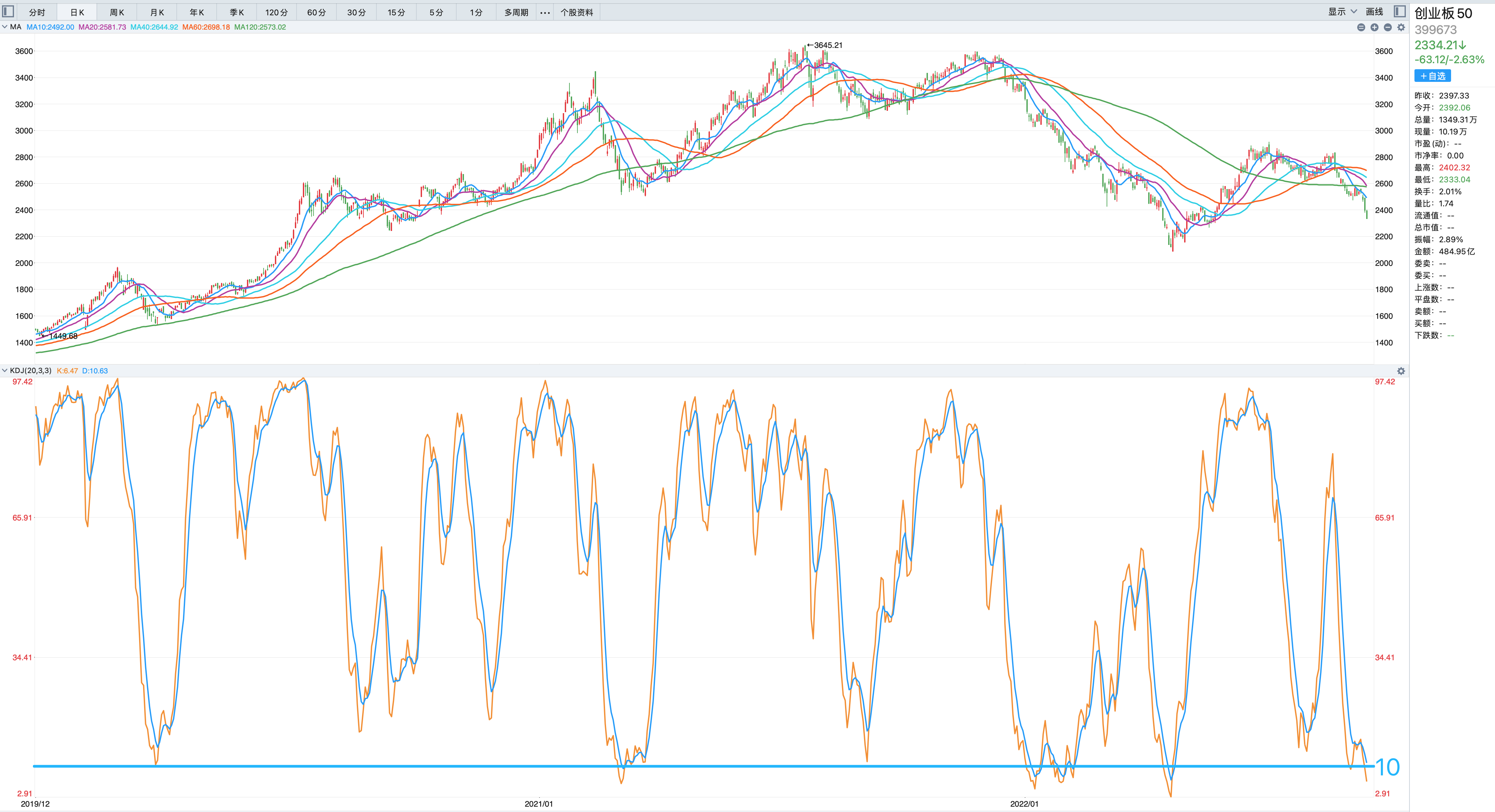Toggle the left sidebar panel icon

point(8,11)
